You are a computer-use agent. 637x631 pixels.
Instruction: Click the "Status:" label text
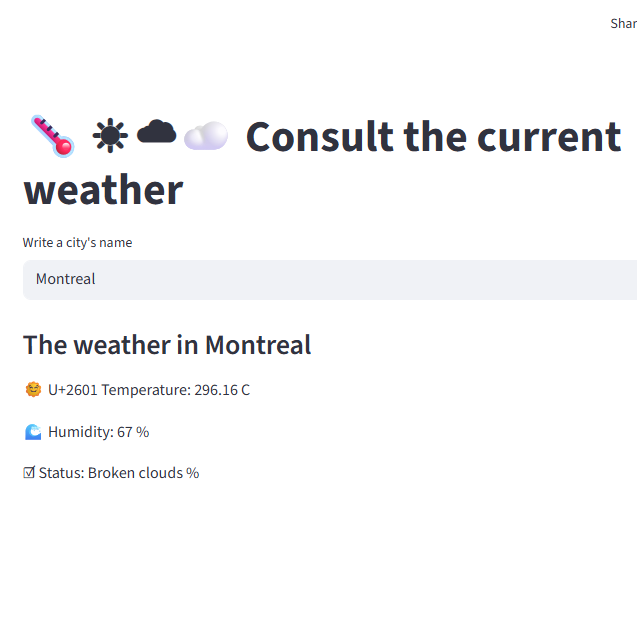[61, 473]
